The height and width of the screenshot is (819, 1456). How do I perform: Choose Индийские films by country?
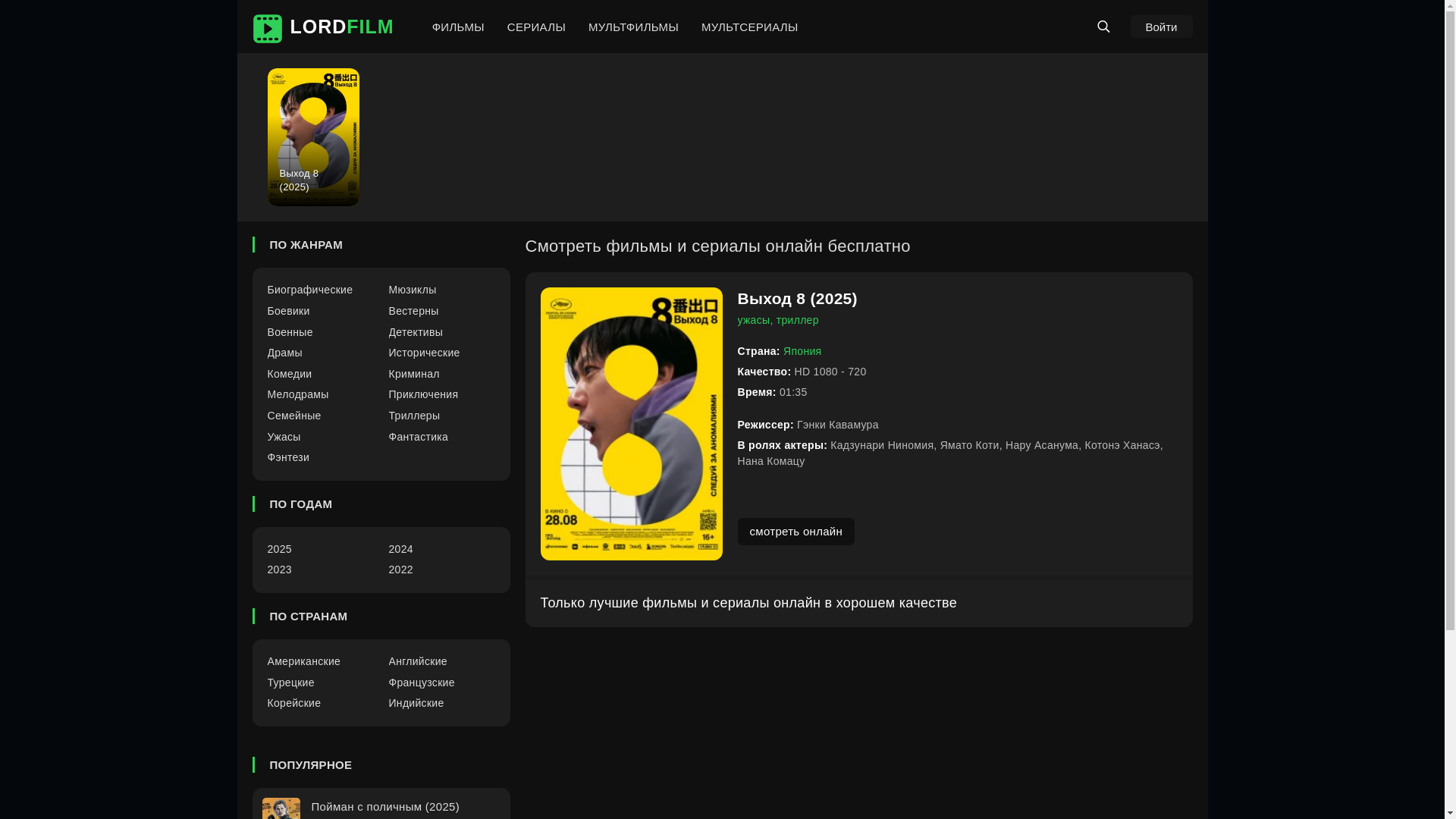click(416, 703)
